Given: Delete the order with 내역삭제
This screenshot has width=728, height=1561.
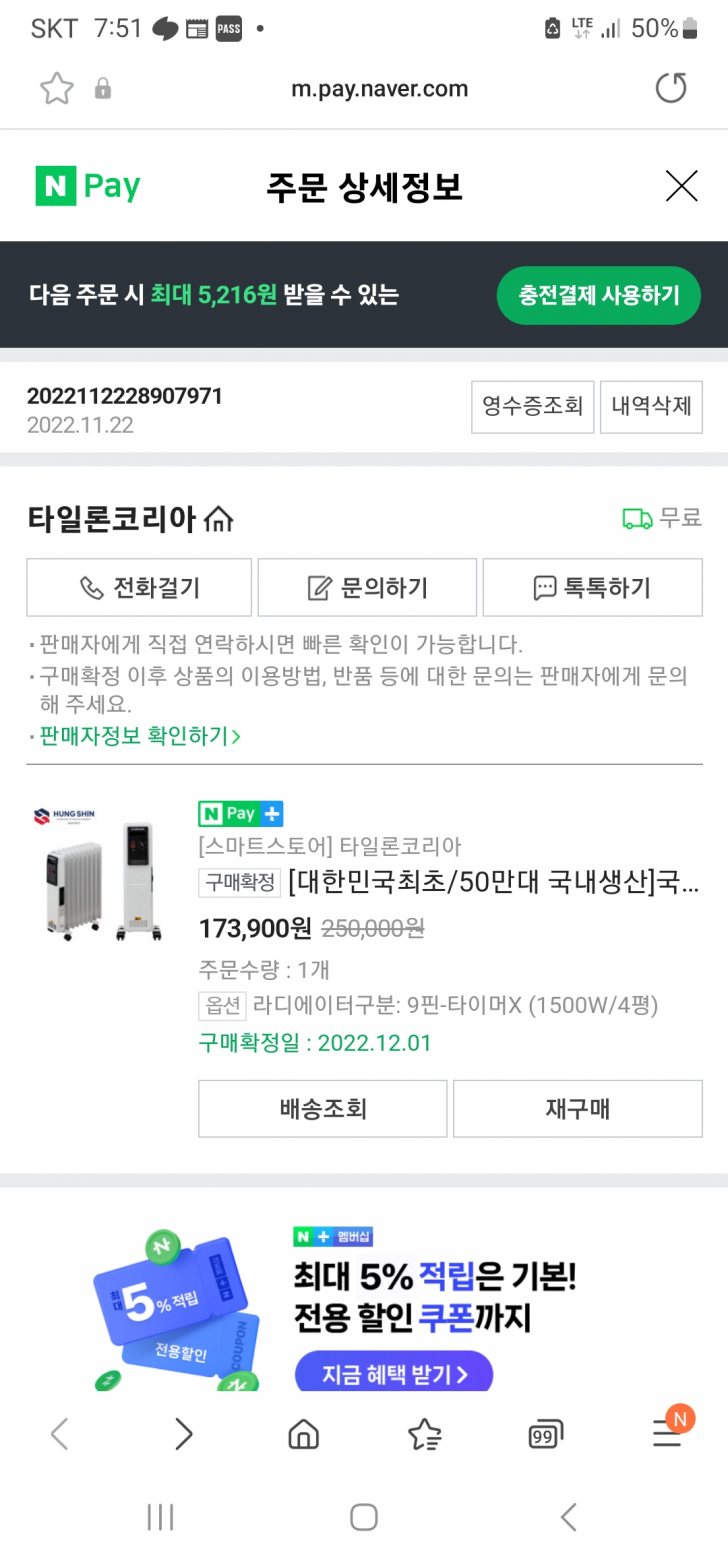Looking at the screenshot, I should [651, 406].
